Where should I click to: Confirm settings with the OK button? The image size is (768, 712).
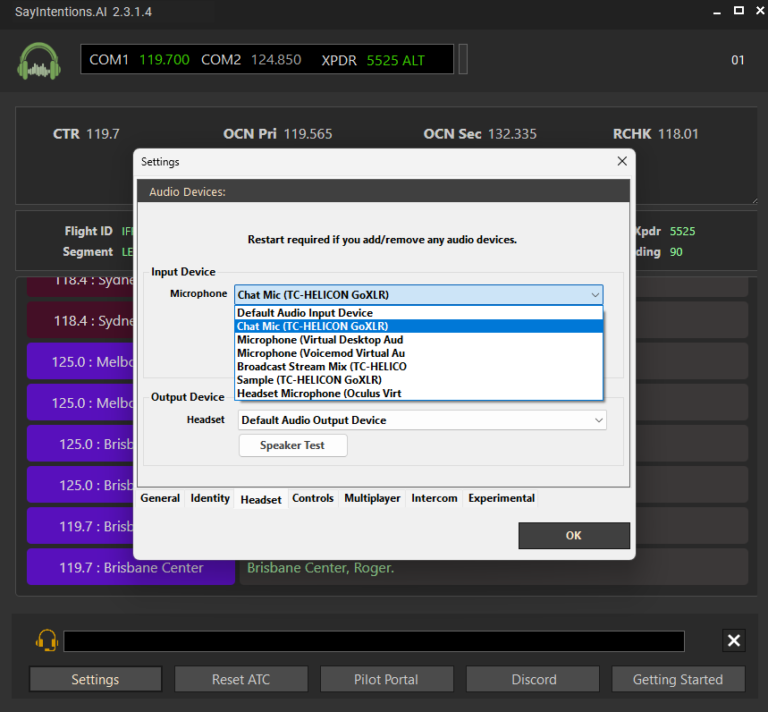coord(573,536)
